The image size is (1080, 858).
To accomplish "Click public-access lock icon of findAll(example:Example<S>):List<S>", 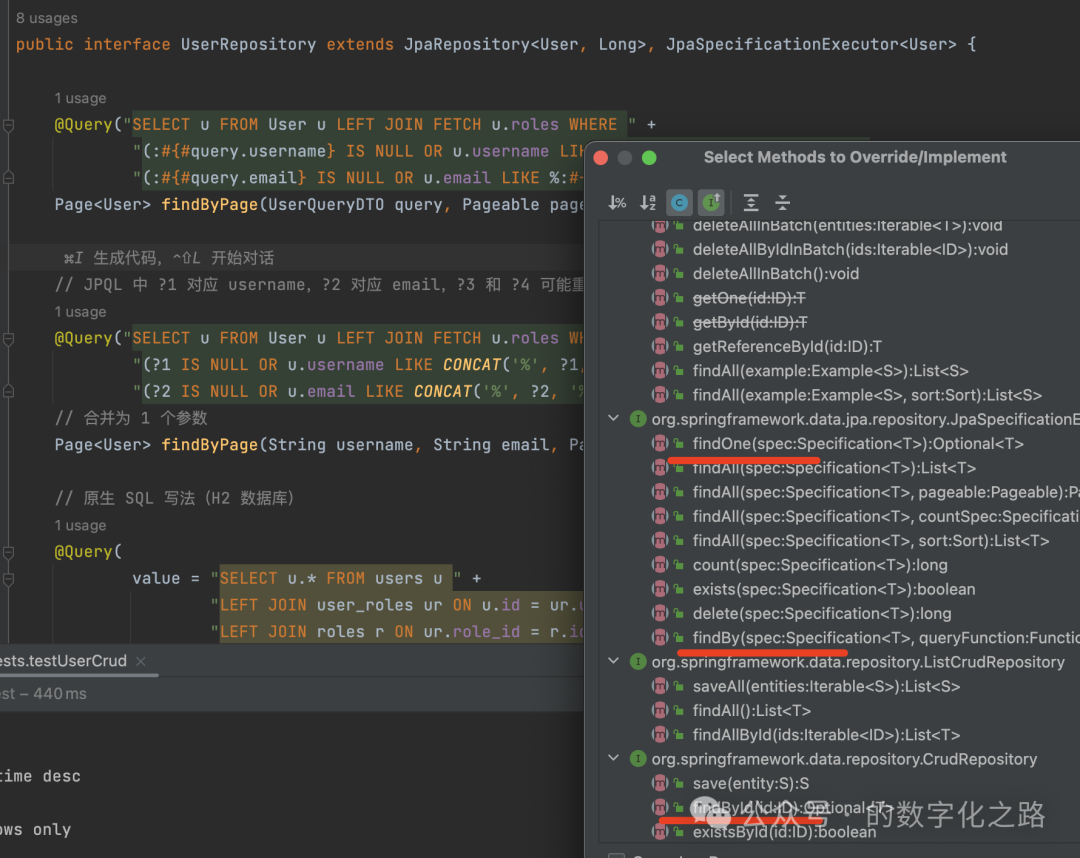I will tap(679, 370).
